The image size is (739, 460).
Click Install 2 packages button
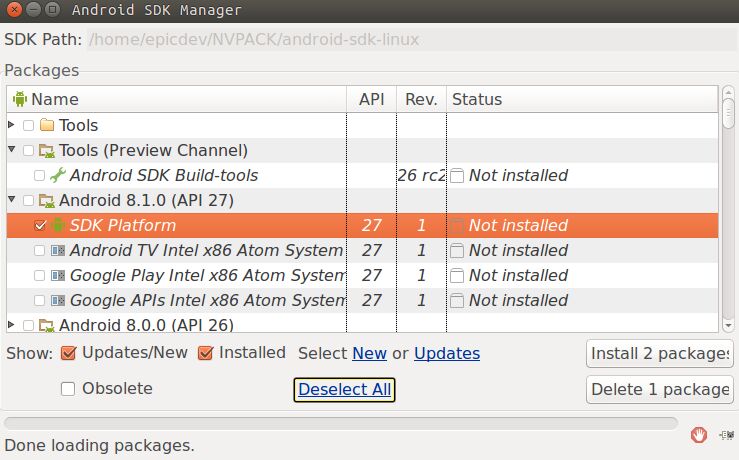pyautogui.click(x=660, y=353)
